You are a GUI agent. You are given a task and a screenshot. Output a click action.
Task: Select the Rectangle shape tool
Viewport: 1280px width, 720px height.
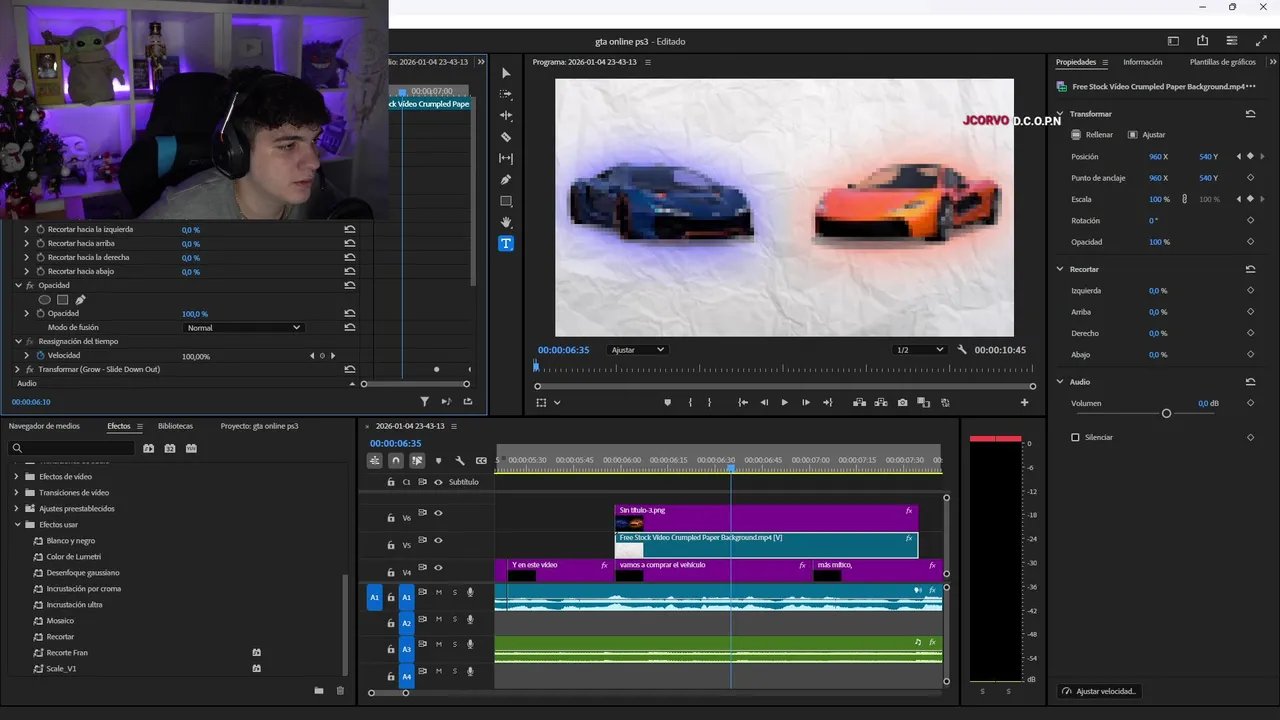coord(506,201)
